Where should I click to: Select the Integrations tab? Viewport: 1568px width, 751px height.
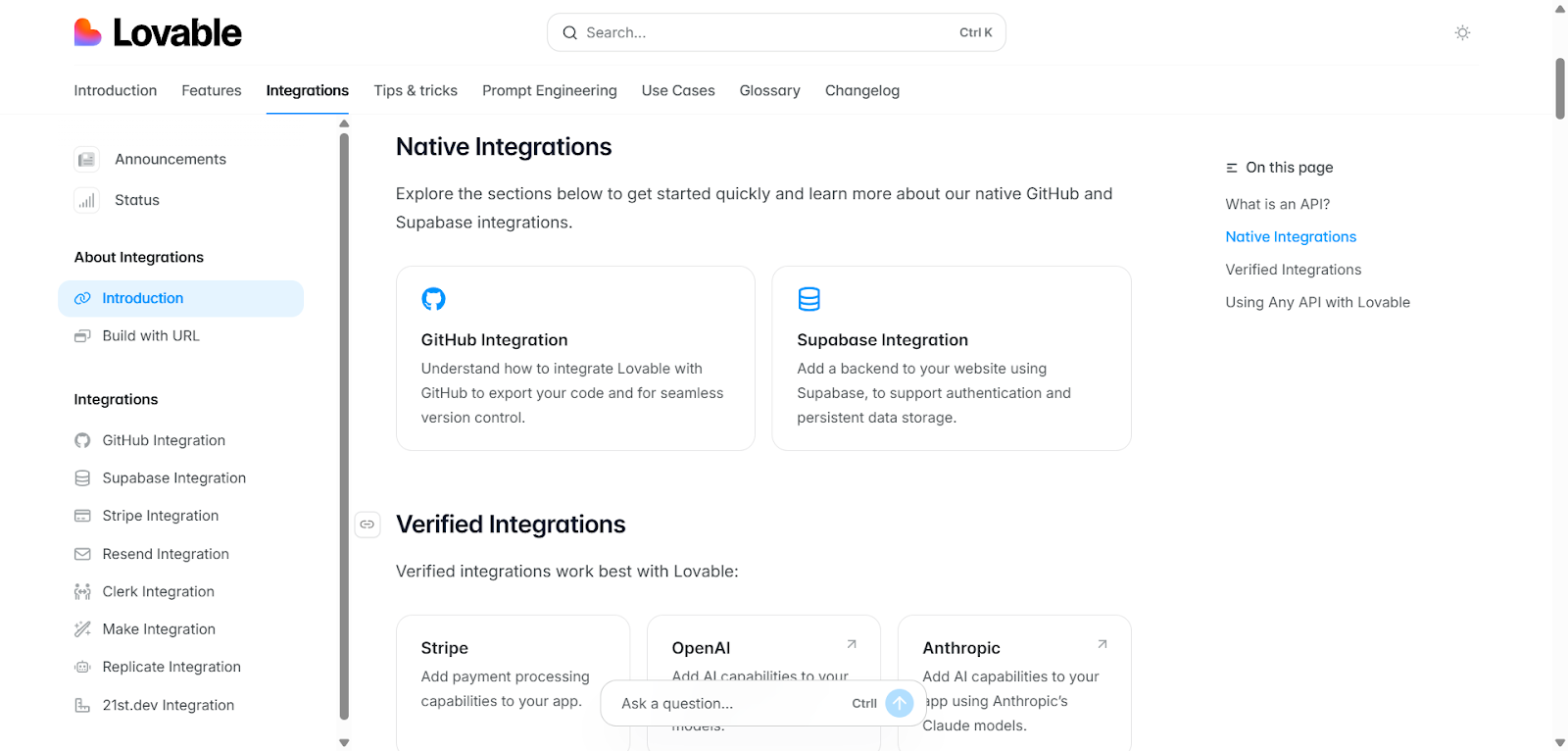coord(308,90)
